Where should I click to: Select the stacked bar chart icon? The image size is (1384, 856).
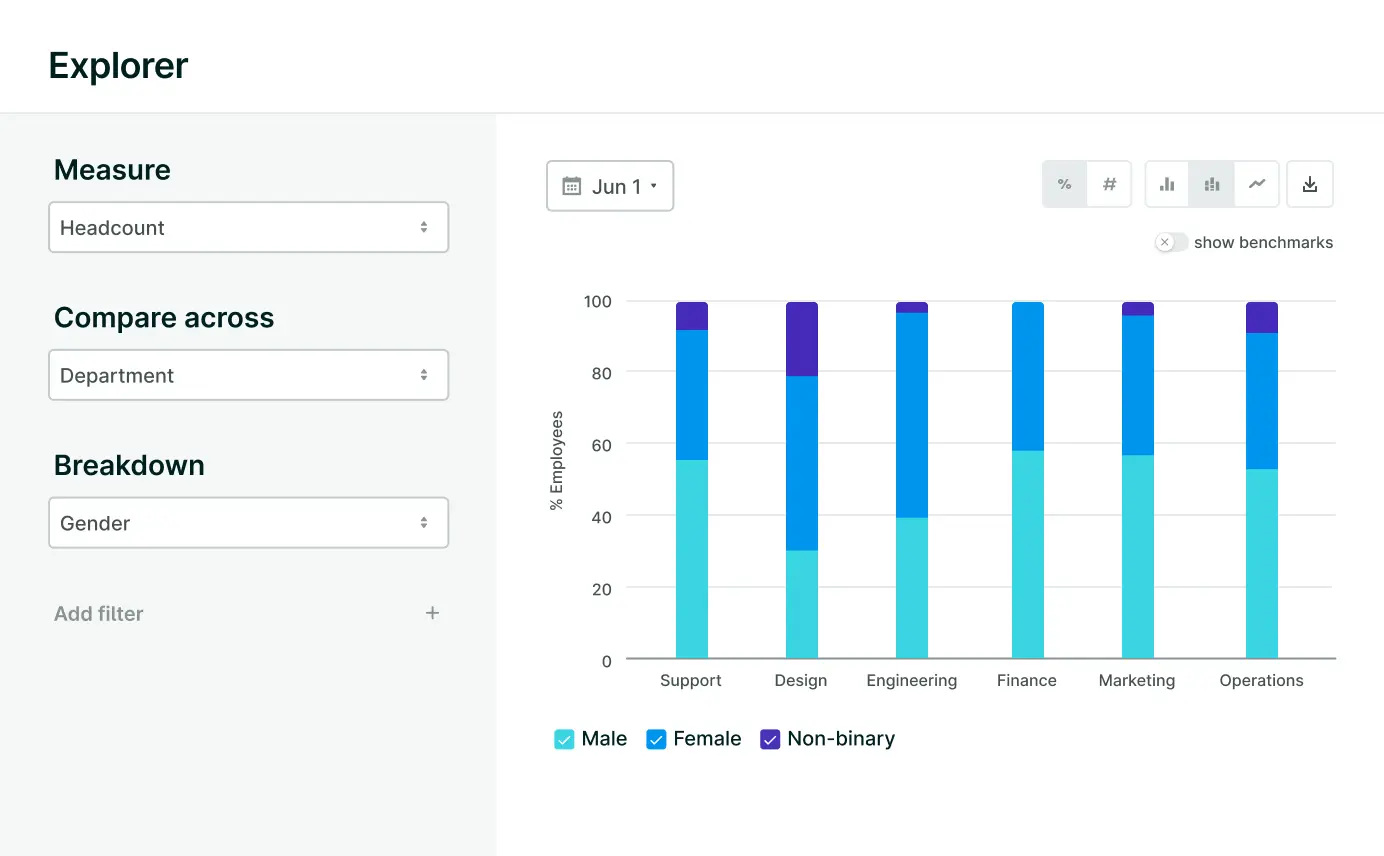(x=1212, y=185)
